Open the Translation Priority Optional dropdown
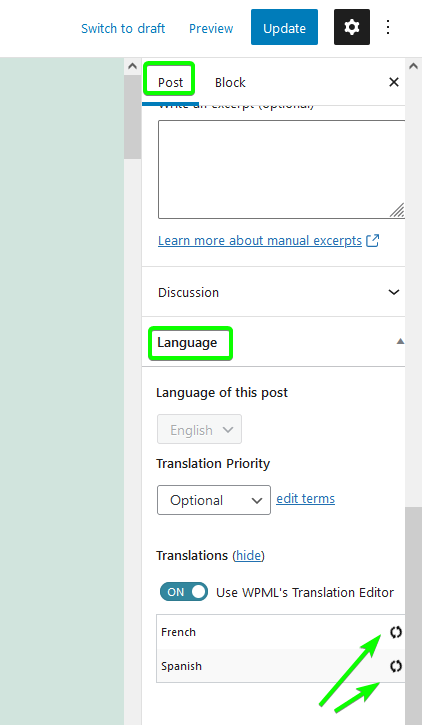This screenshot has width=422, height=725. [214, 500]
